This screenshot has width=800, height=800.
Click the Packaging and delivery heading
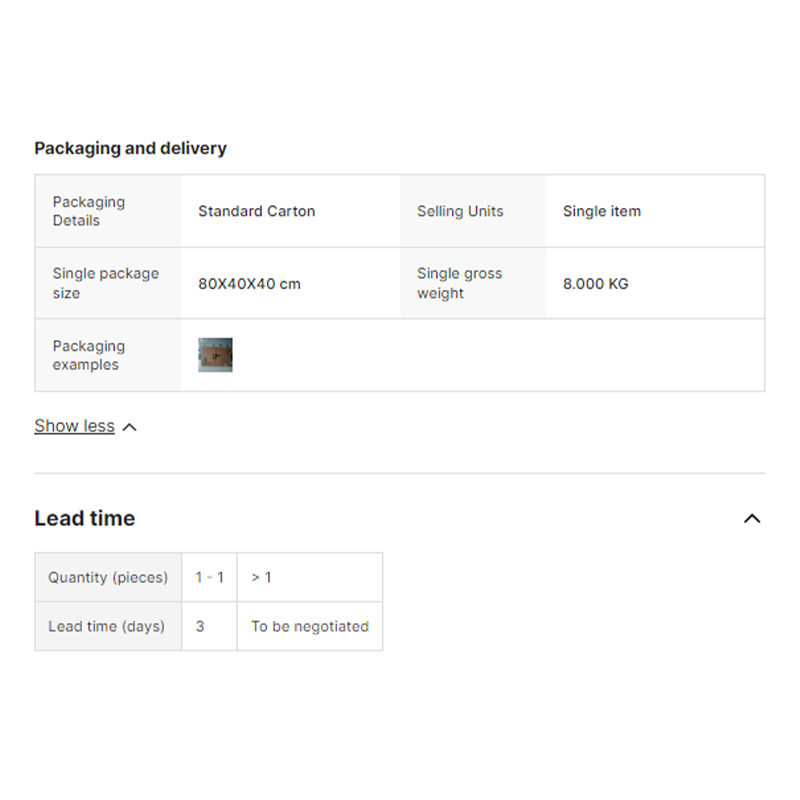[x=130, y=148]
